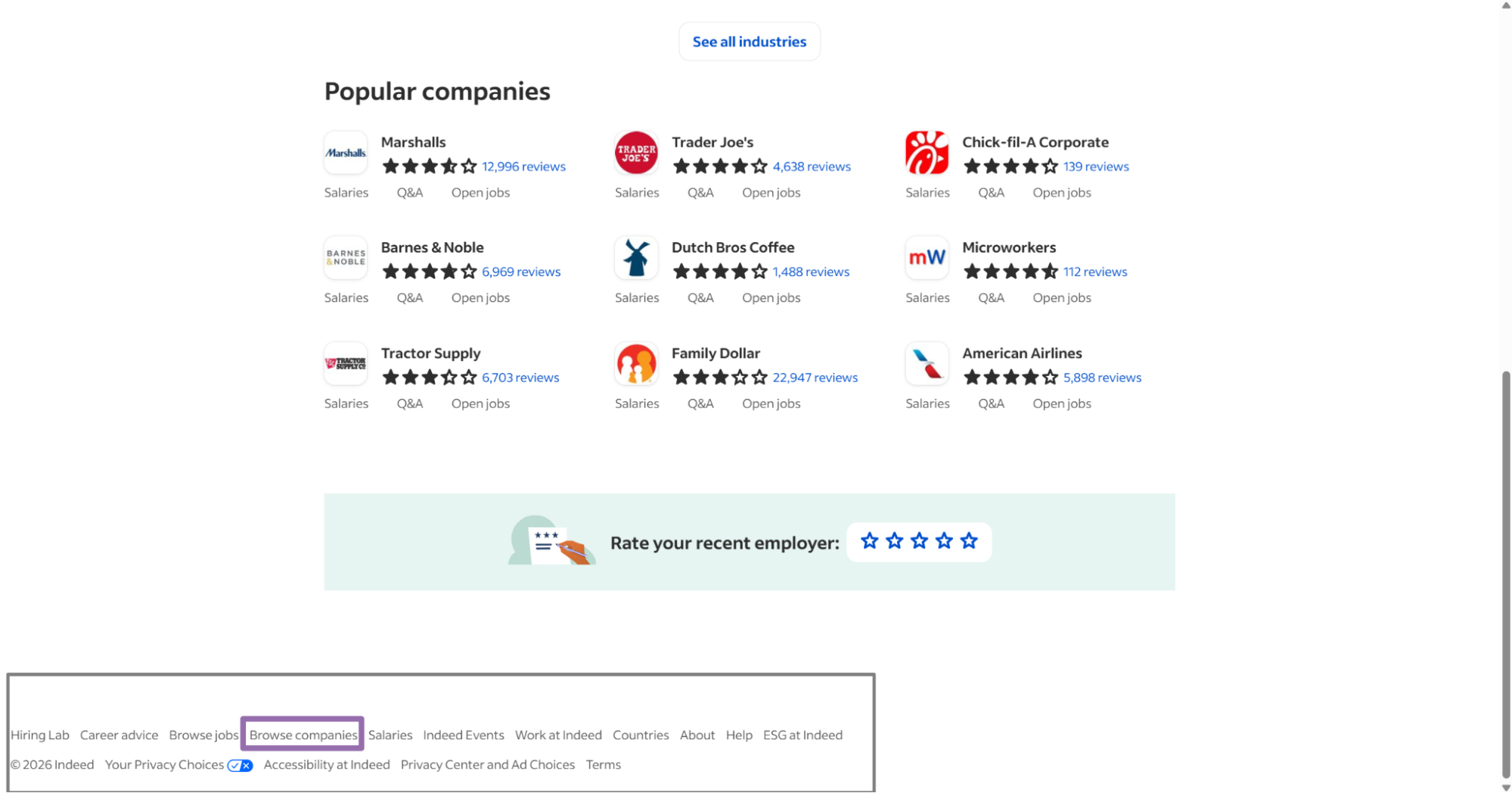View Barnes & Noble Open jobs
The image size is (1512, 793).
tap(480, 298)
